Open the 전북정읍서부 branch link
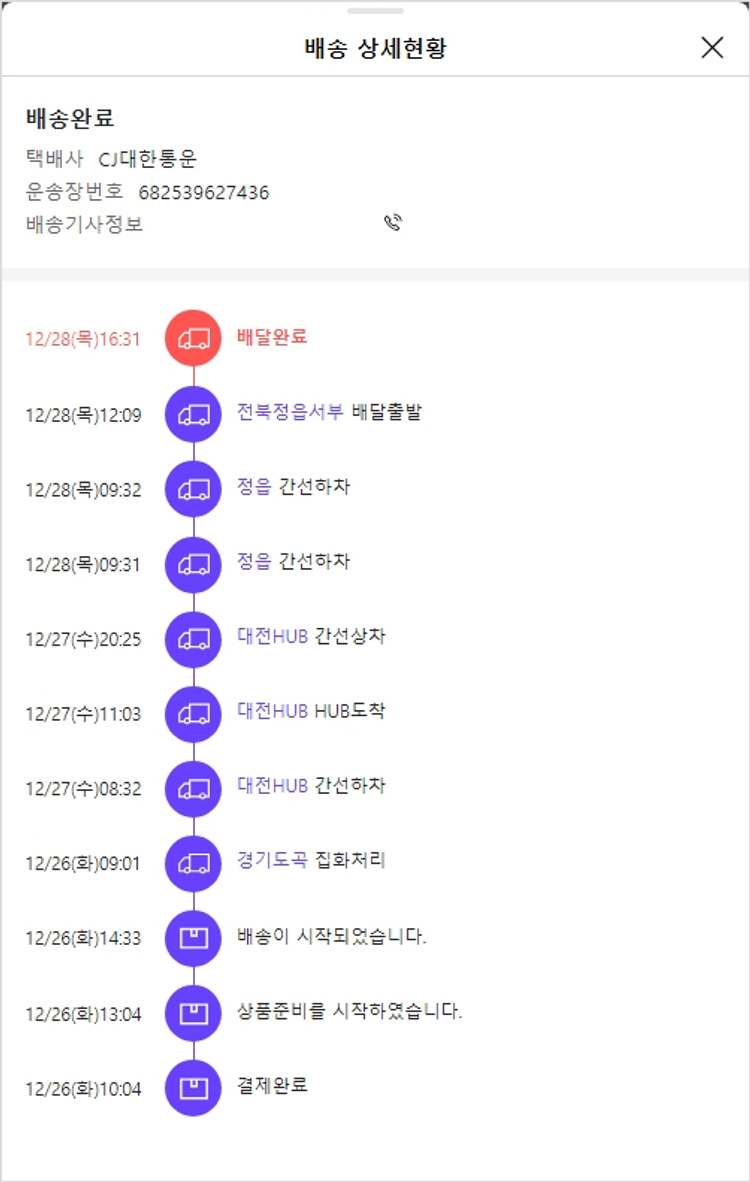This screenshot has width=750, height=1182. [x=290, y=412]
